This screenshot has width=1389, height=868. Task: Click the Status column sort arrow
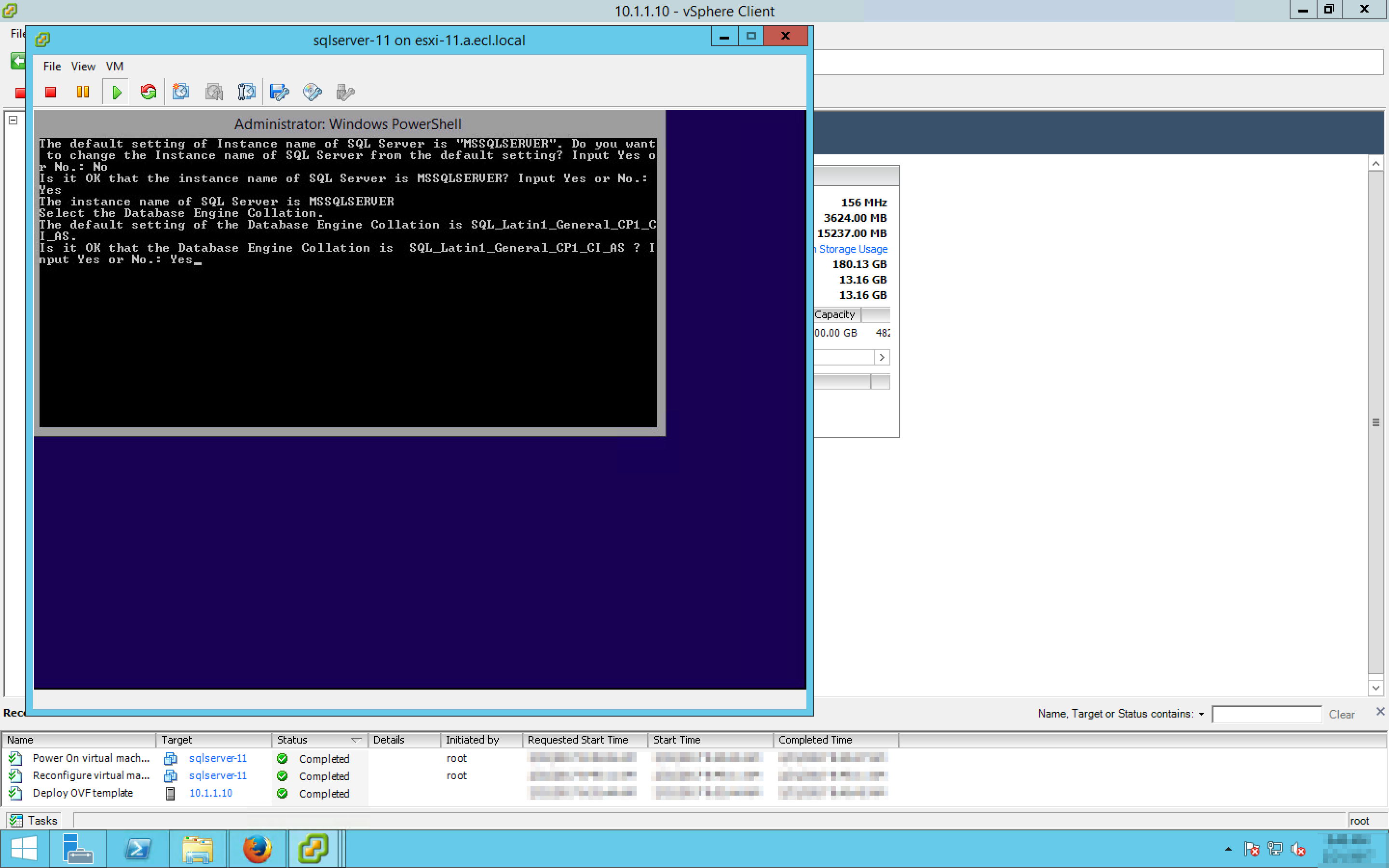356,740
